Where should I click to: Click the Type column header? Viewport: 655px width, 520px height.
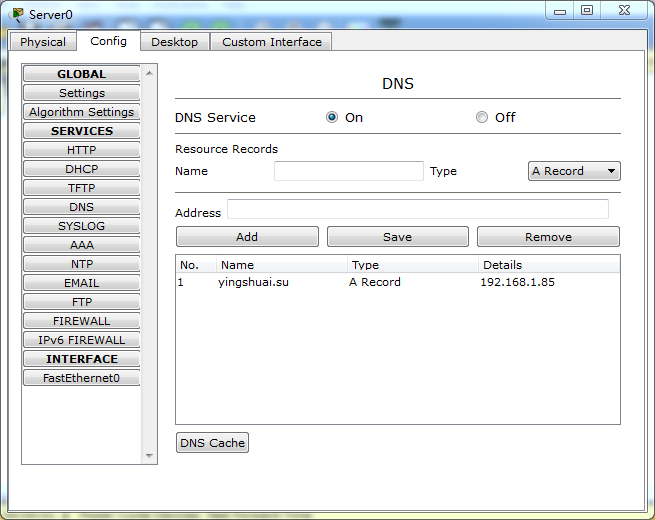(413, 265)
